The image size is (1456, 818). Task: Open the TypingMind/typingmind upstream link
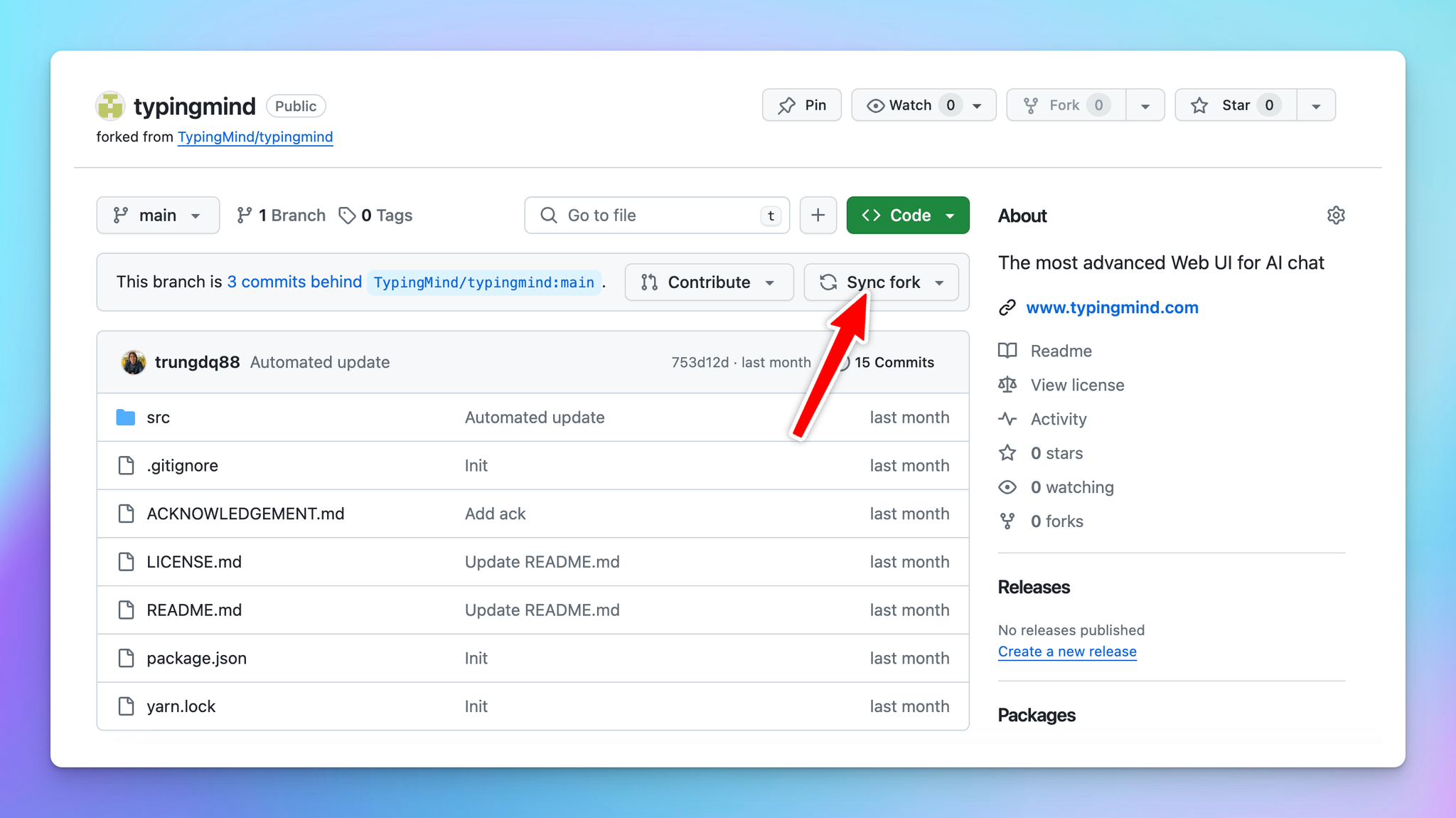pyautogui.click(x=255, y=137)
